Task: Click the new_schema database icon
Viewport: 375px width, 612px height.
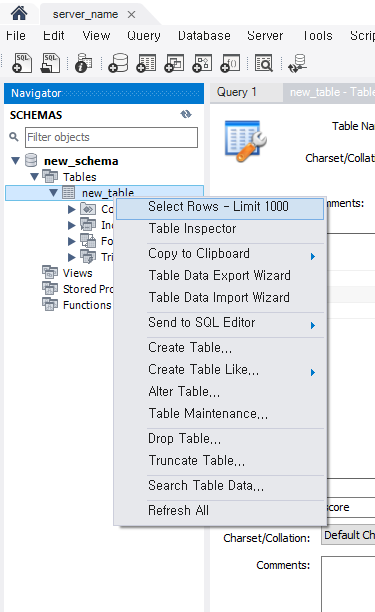Action: click(31, 160)
